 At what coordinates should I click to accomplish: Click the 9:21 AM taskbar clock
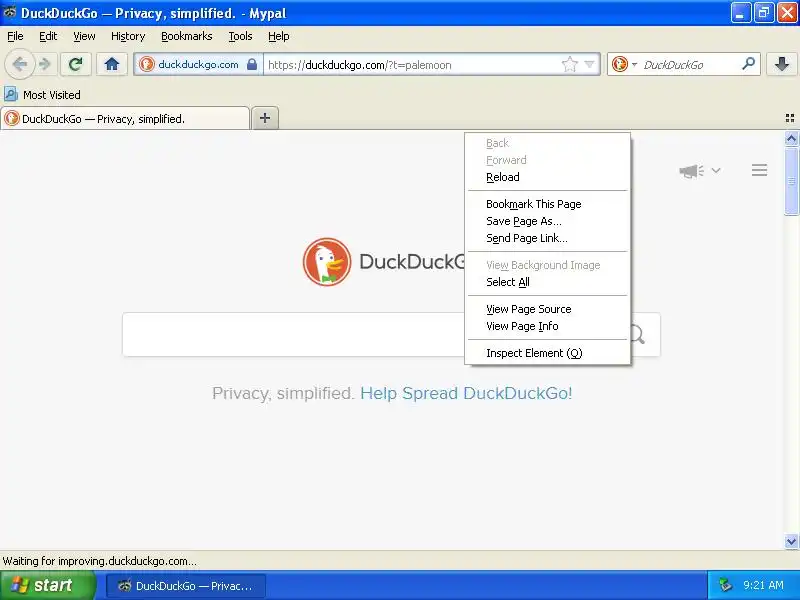coord(763,585)
